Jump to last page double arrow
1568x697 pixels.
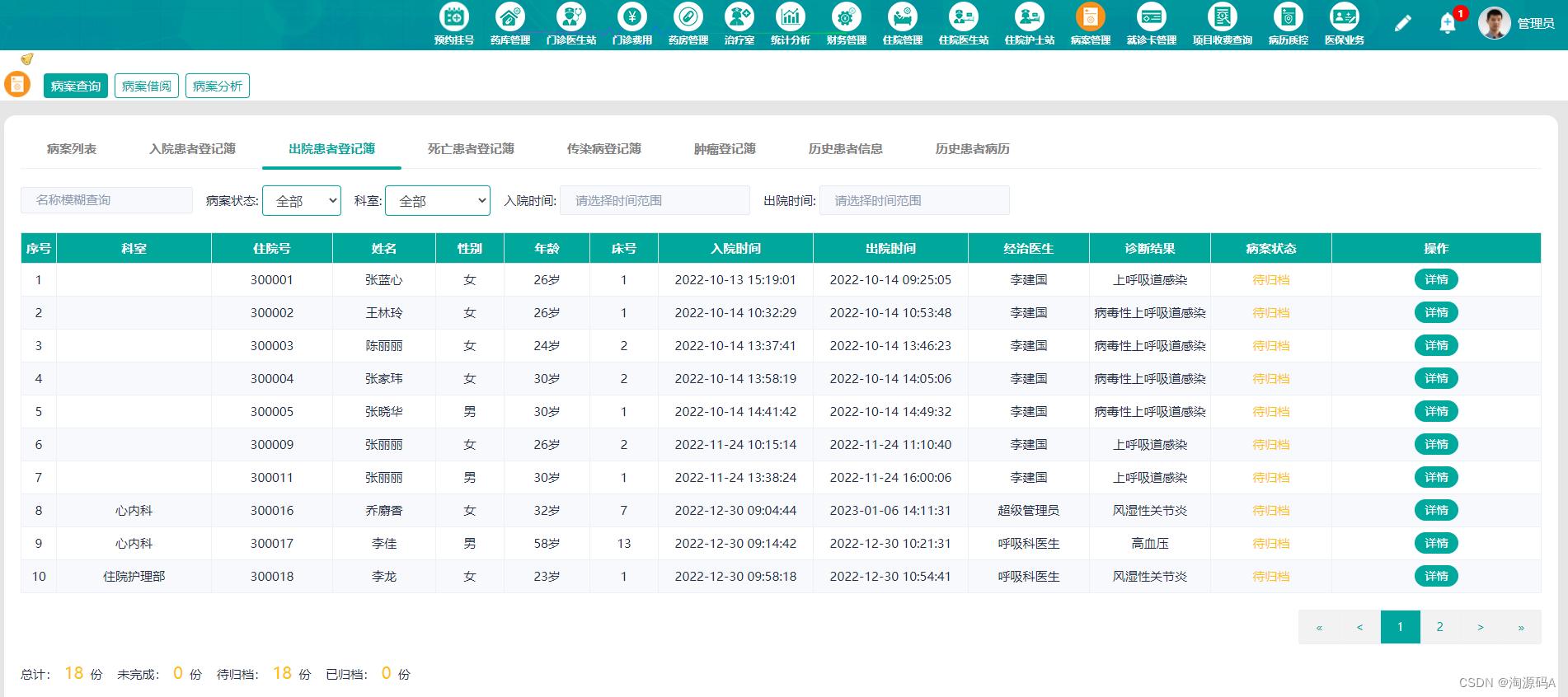pyautogui.click(x=1521, y=627)
